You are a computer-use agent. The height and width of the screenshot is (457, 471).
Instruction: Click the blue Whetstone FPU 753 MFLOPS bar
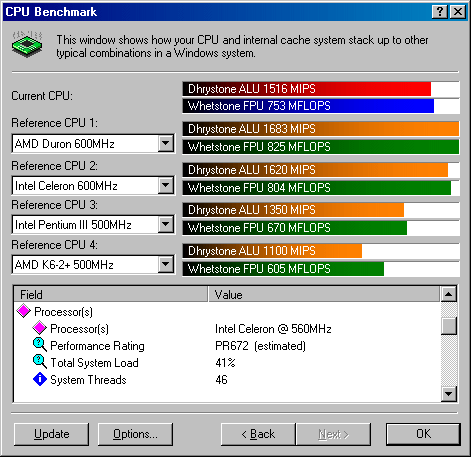pos(308,106)
